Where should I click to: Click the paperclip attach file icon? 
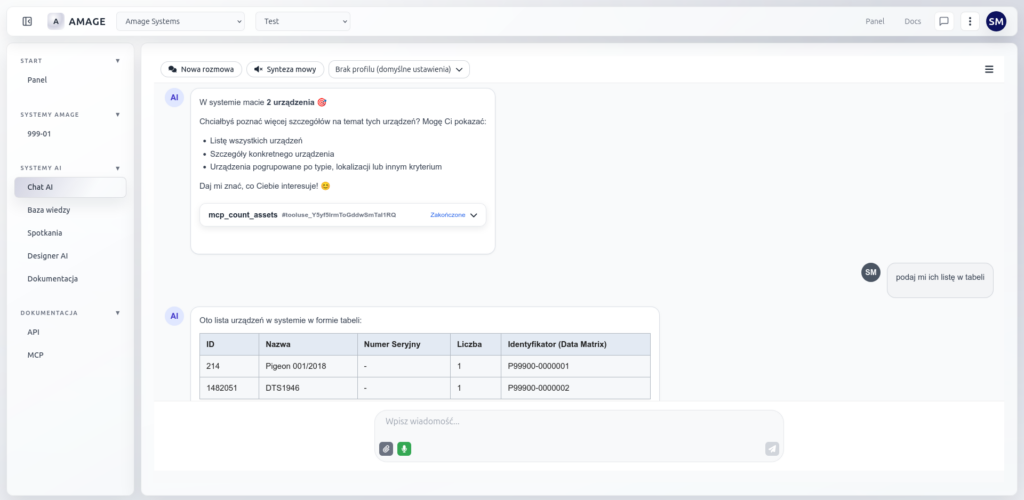(x=386, y=449)
